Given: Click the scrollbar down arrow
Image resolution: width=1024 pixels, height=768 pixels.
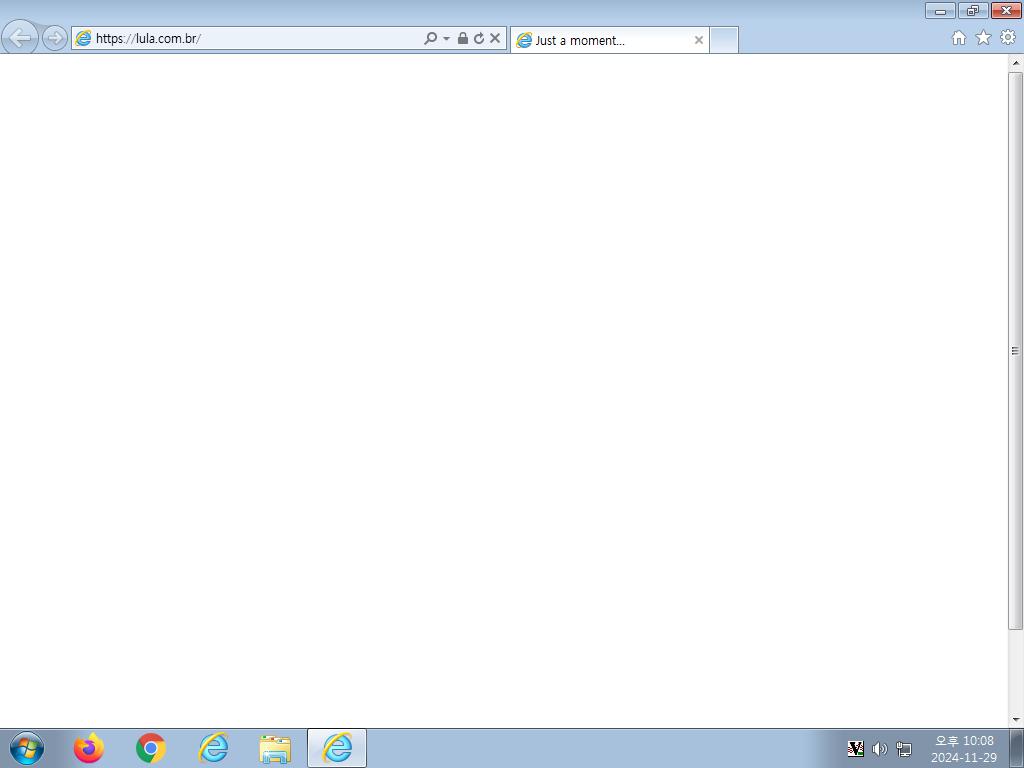Looking at the screenshot, I should [x=1016, y=720].
